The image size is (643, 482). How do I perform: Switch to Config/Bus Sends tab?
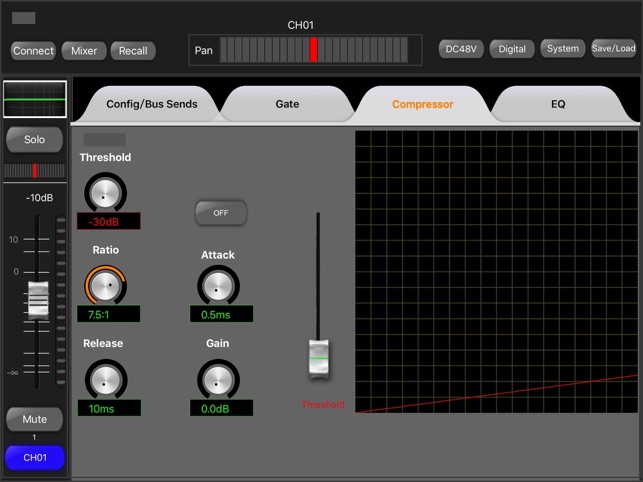coord(152,104)
